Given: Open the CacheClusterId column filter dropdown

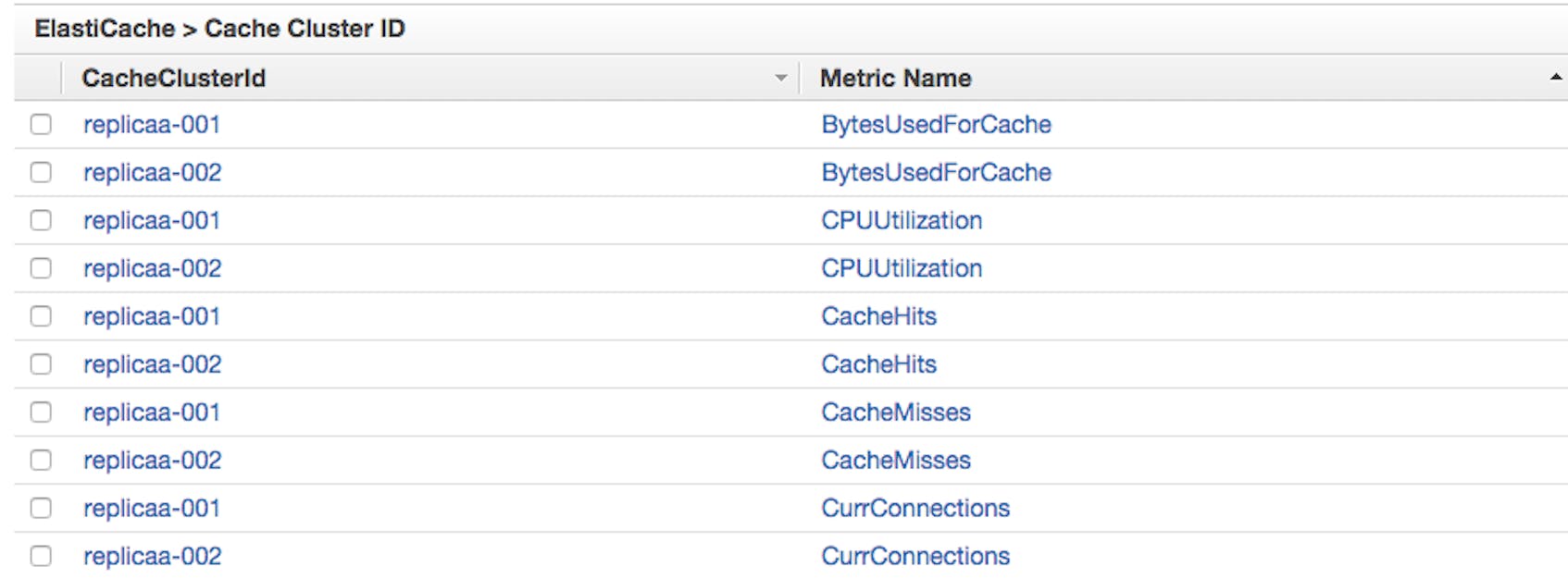Looking at the screenshot, I should coord(780,79).
